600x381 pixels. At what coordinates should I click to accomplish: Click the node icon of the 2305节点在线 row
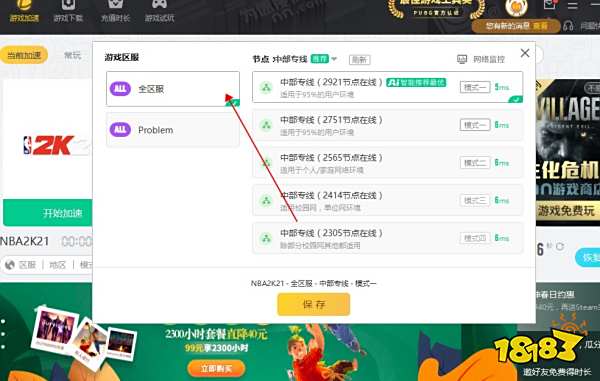(266, 238)
